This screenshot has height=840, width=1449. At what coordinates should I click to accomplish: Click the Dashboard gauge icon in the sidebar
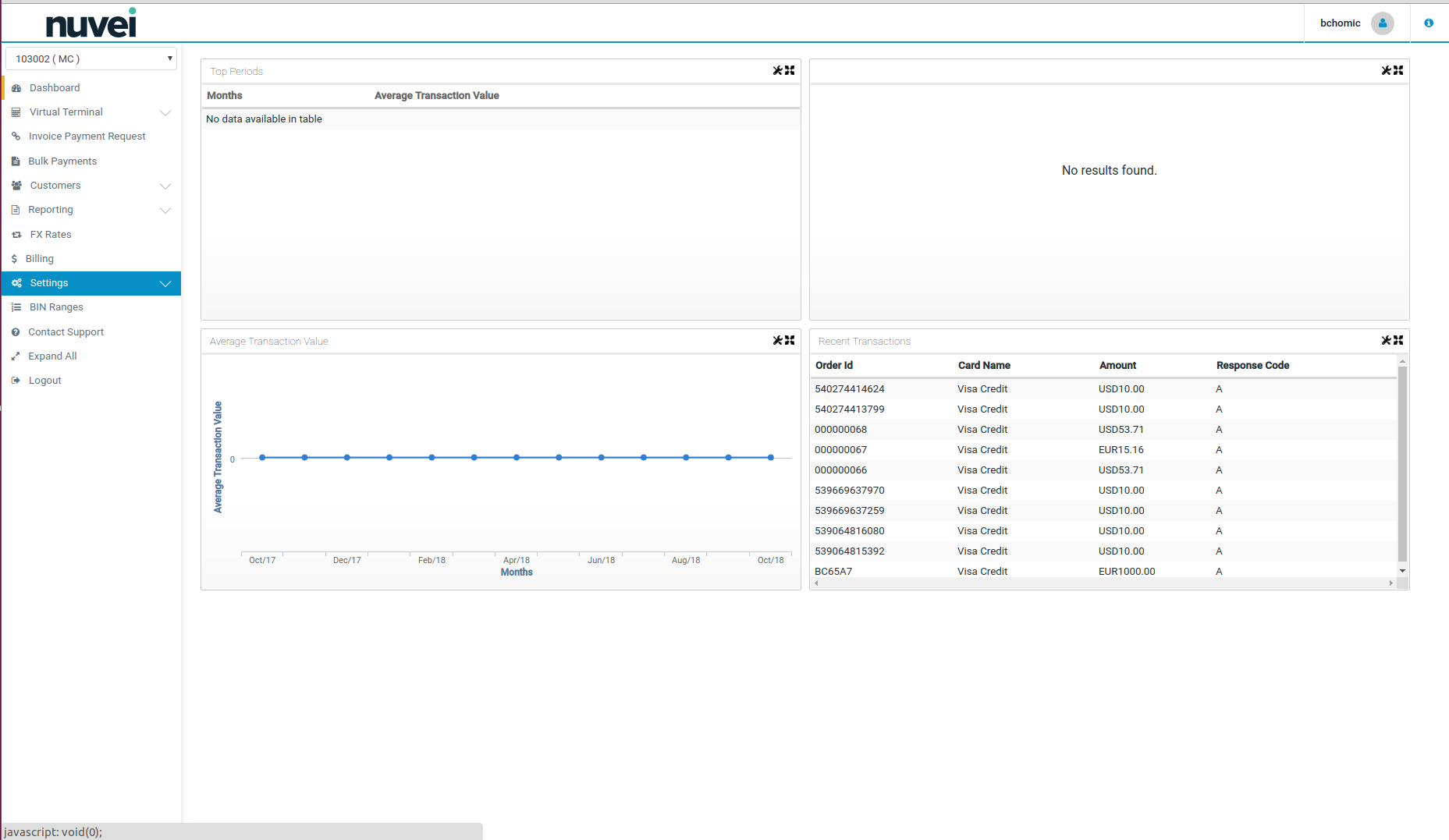coord(16,88)
